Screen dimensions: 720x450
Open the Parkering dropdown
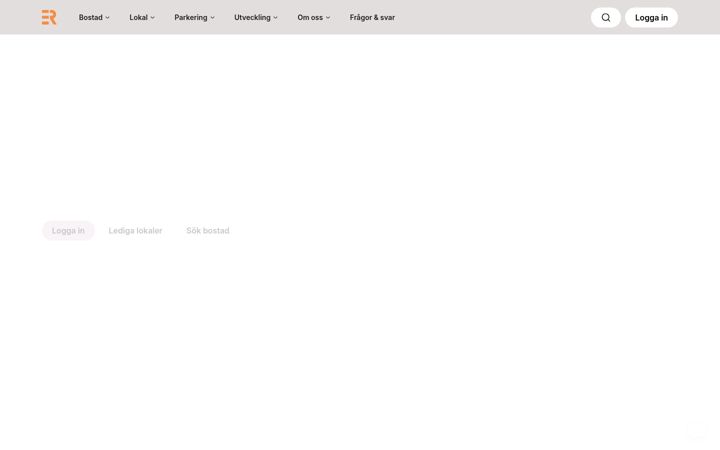click(x=194, y=17)
